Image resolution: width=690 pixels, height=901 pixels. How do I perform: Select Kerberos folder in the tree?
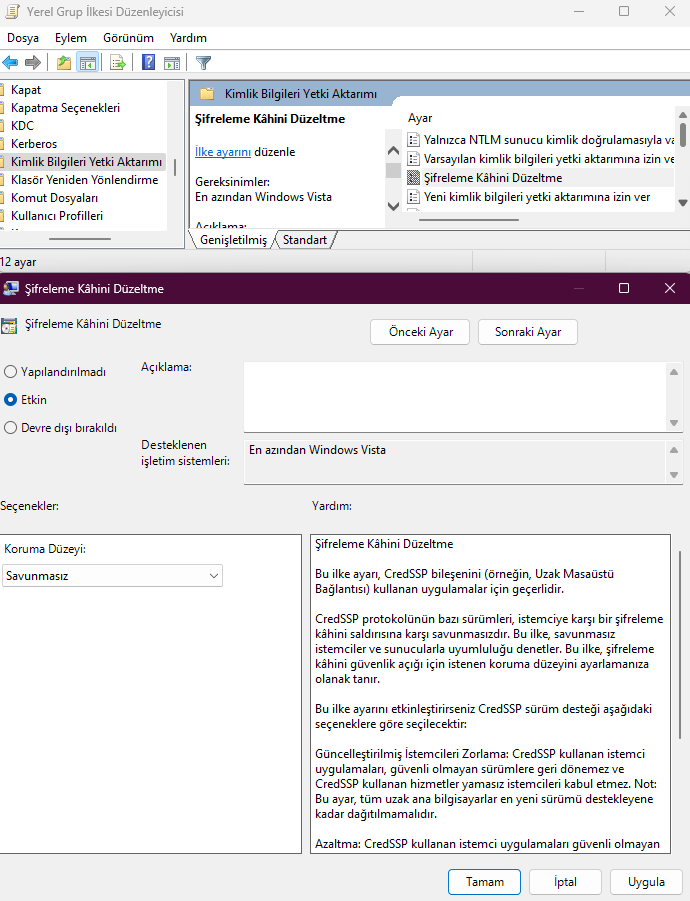35,143
